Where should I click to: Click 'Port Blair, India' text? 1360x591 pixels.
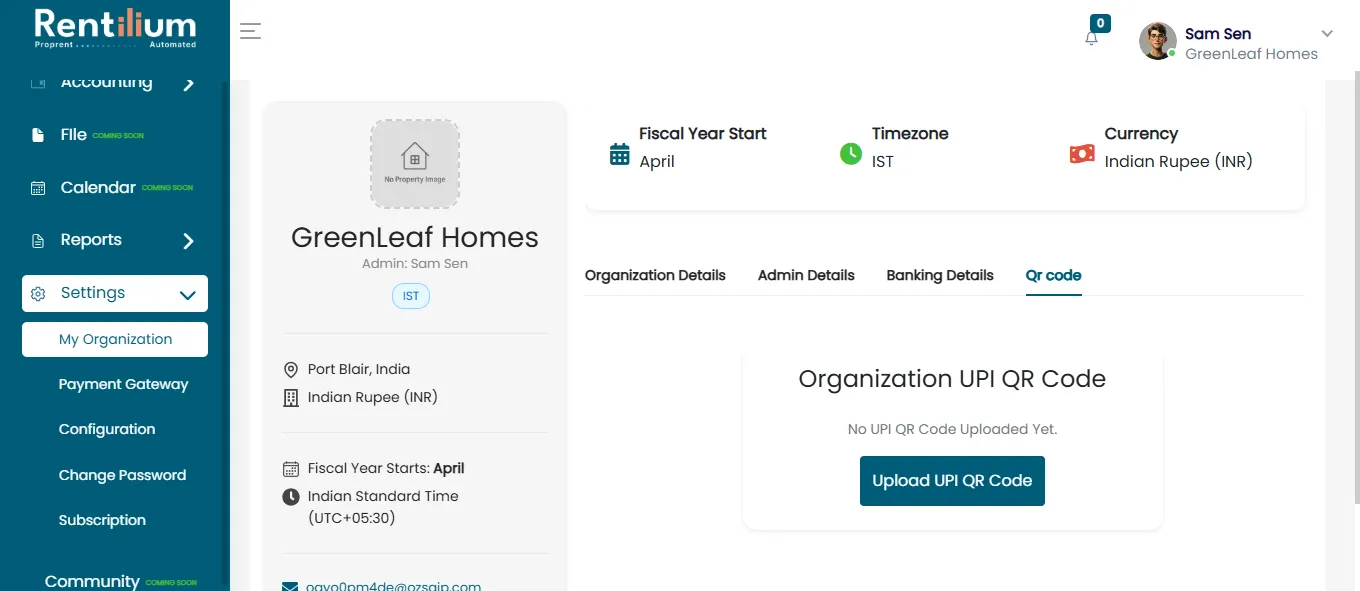[x=359, y=369]
